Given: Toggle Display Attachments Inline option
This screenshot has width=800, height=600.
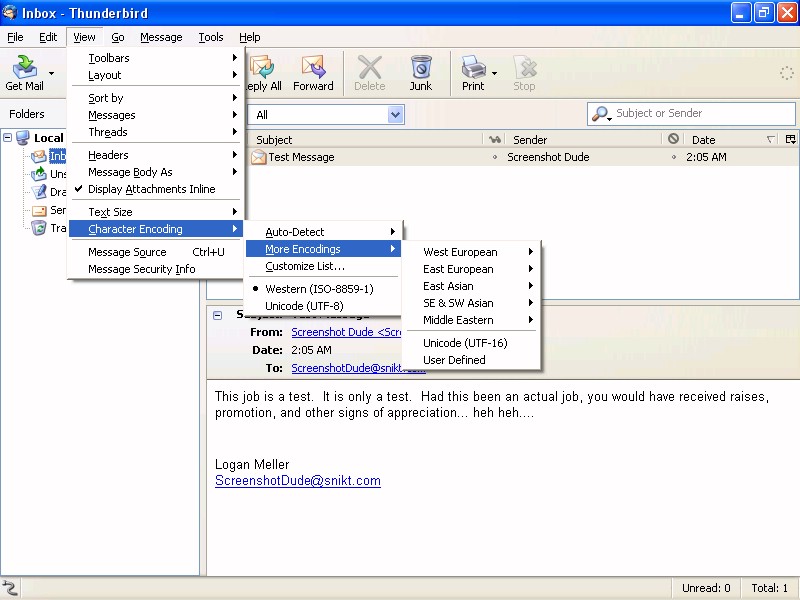Looking at the screenshot, I should click(x=156, y=189).
